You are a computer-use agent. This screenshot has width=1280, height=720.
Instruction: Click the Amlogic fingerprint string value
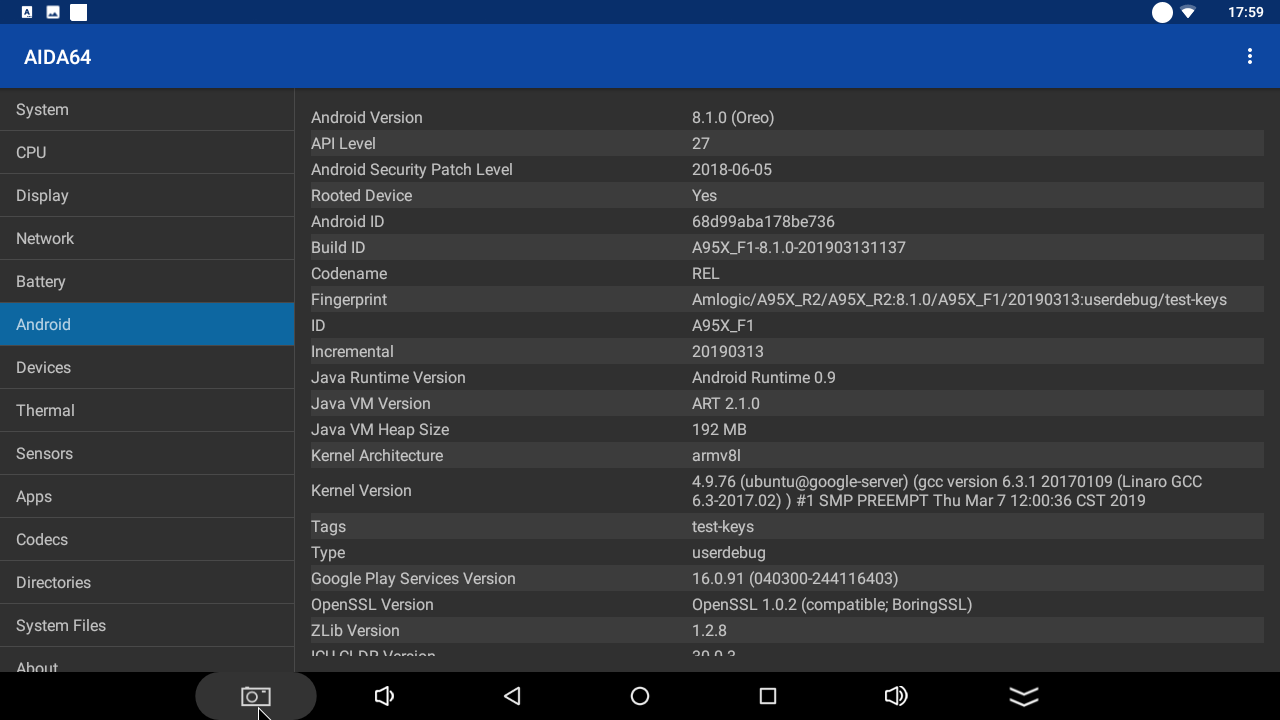[960, 300]
